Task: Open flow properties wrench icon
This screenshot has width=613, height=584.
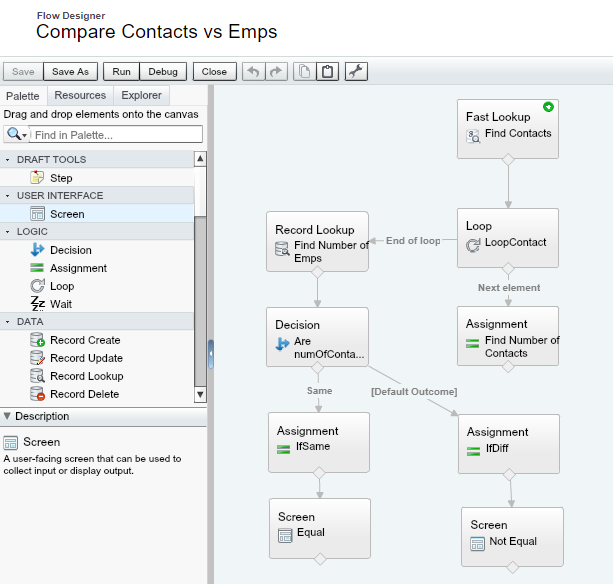Action: [356, 72]
